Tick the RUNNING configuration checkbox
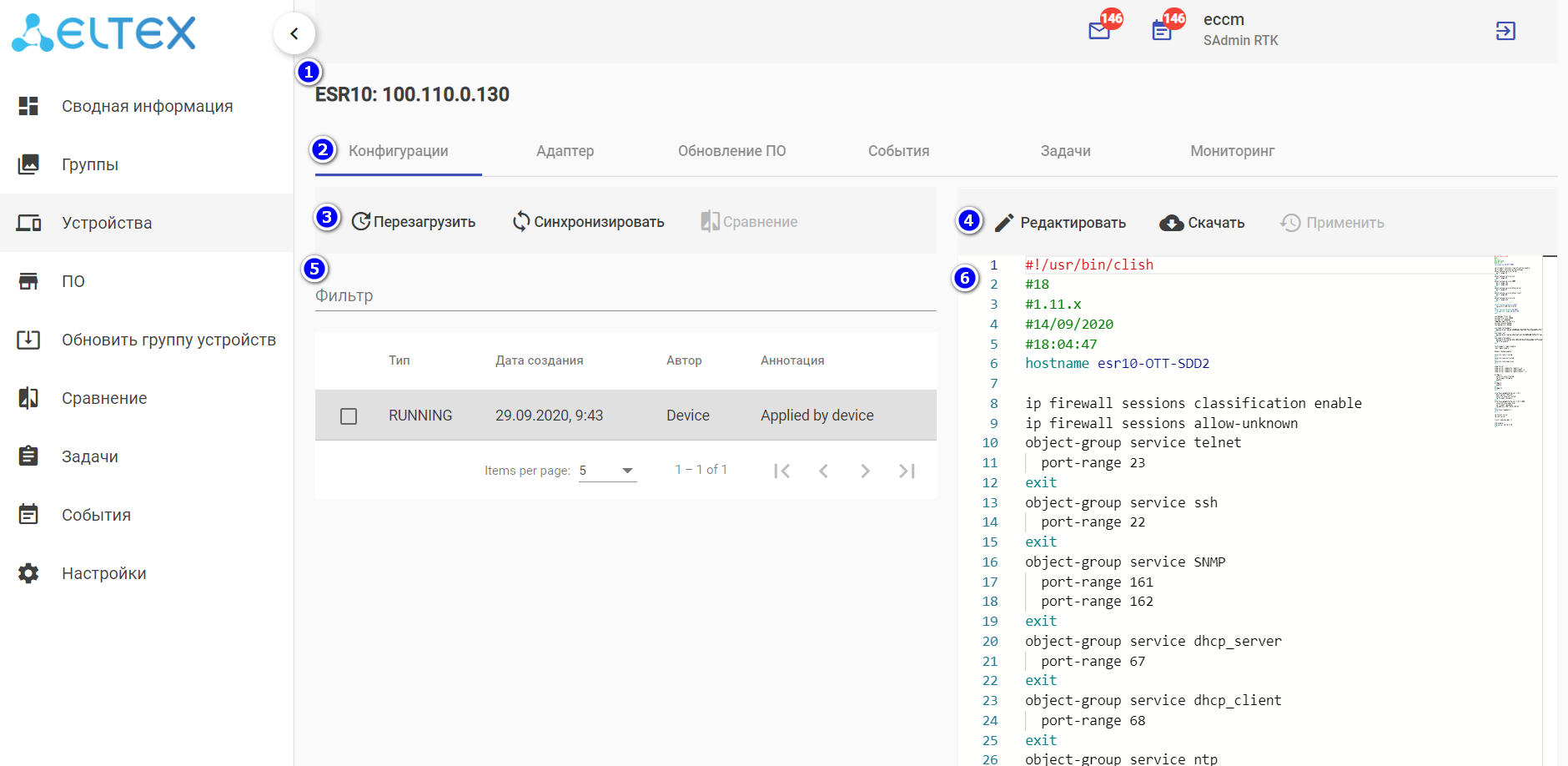Viewport: 1568px width, 766px height. (x=349, y=416)
